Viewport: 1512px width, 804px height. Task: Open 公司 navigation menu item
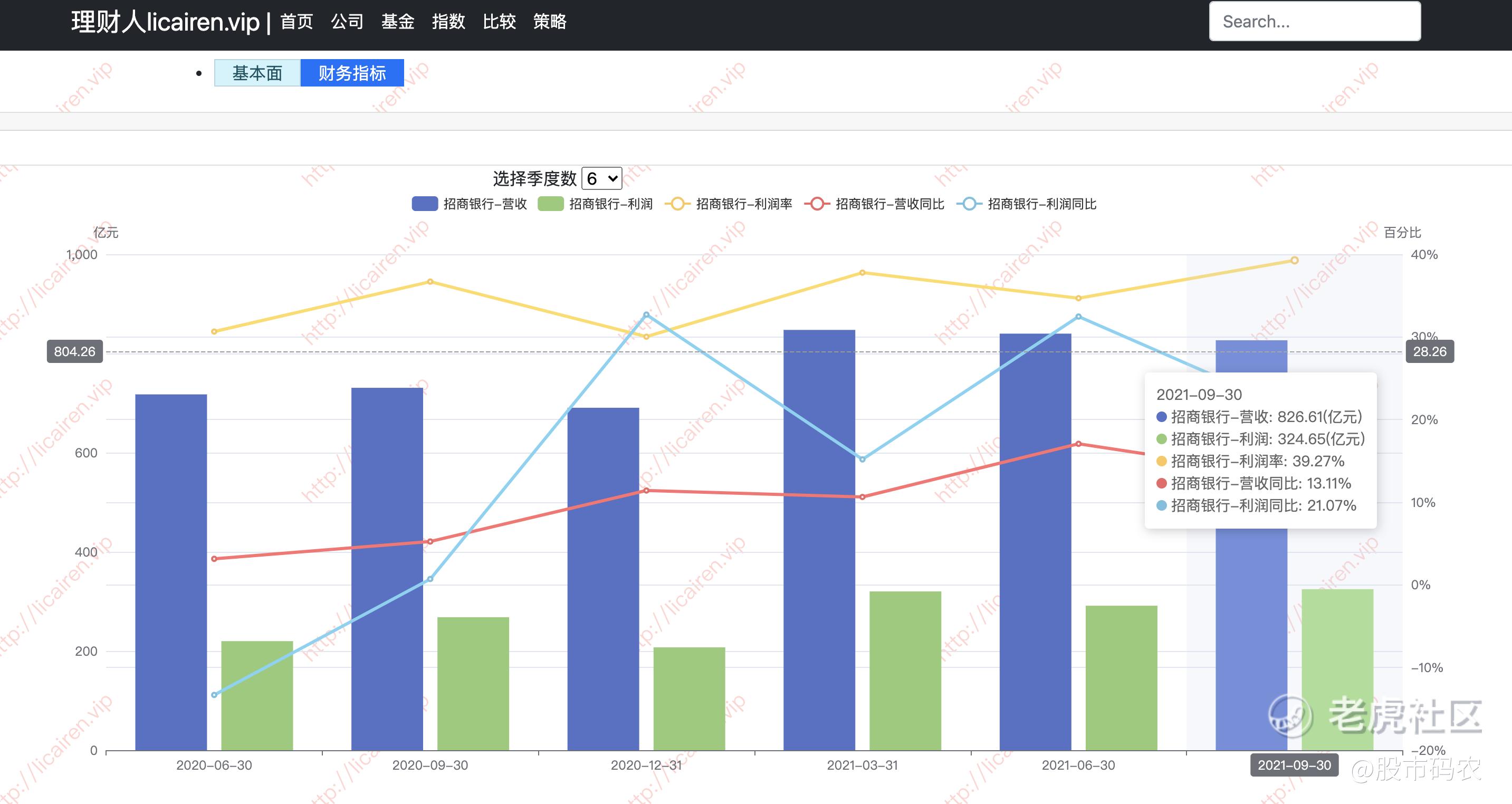[347, 22]
